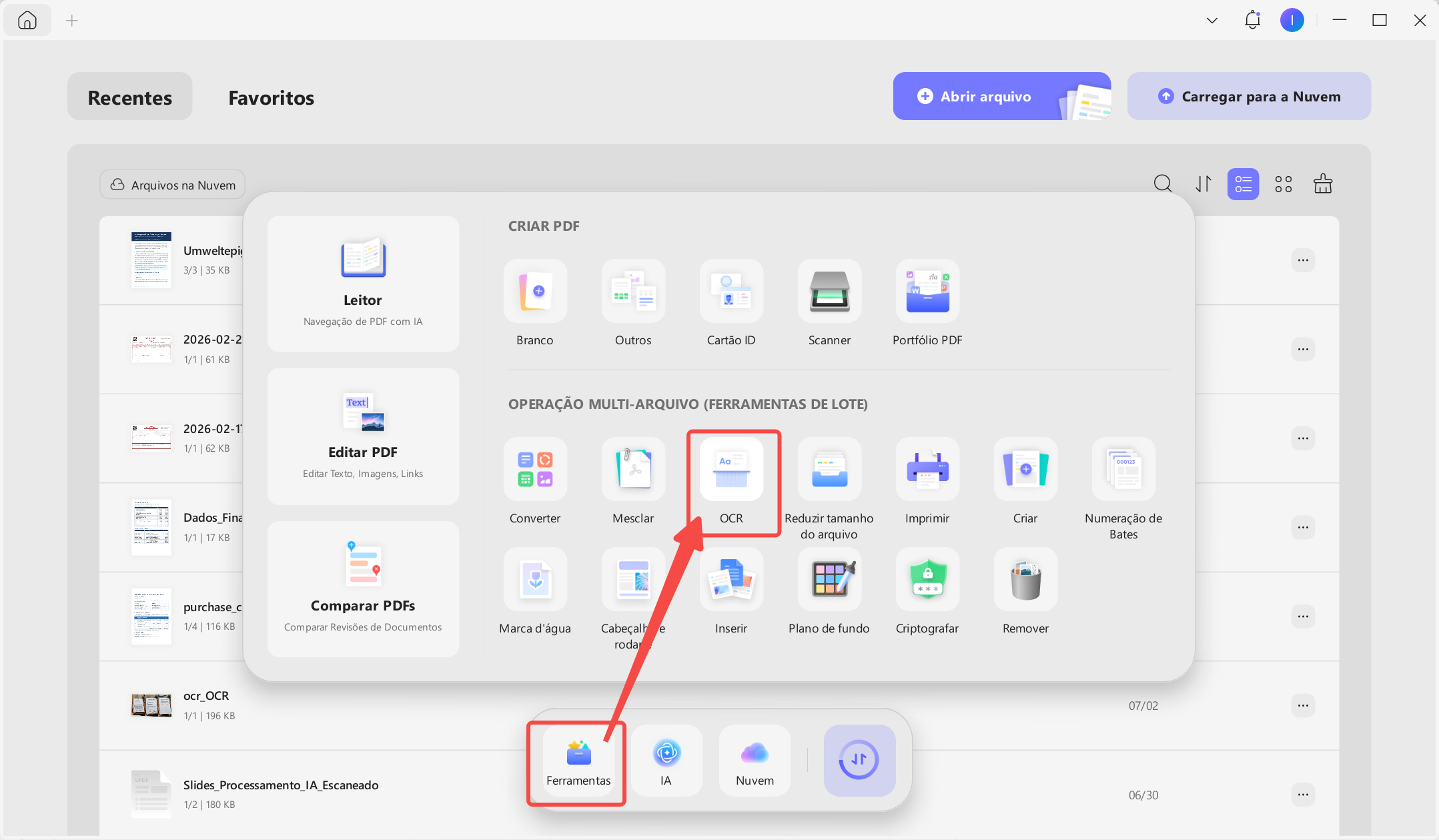Open more options for Dados_Fina file
Image resolution: width=1439 pixels, height=840 pixels.
[1303, 527]
